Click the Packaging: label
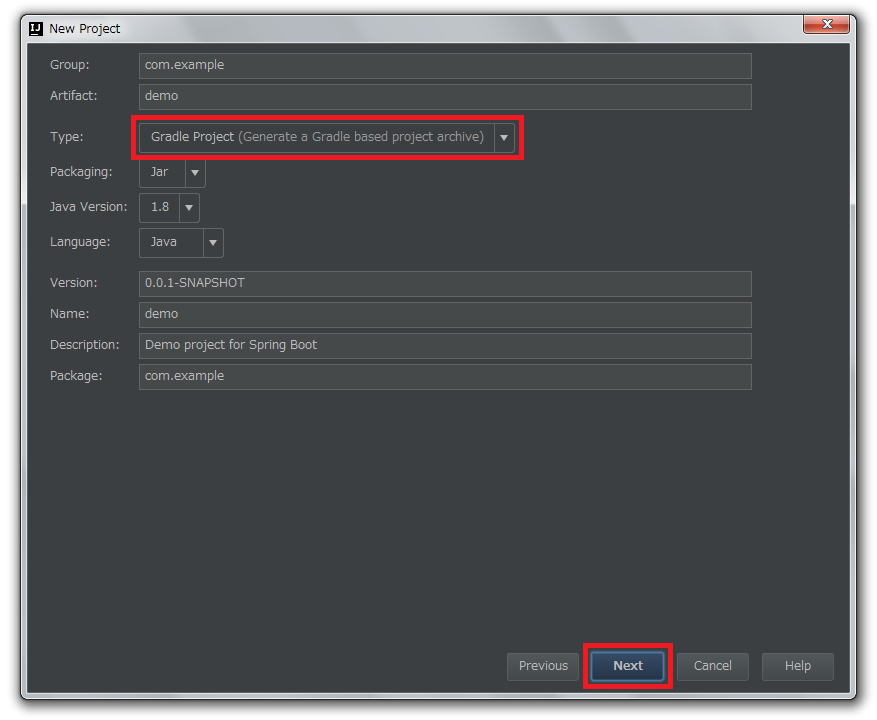 click(81, 172)
